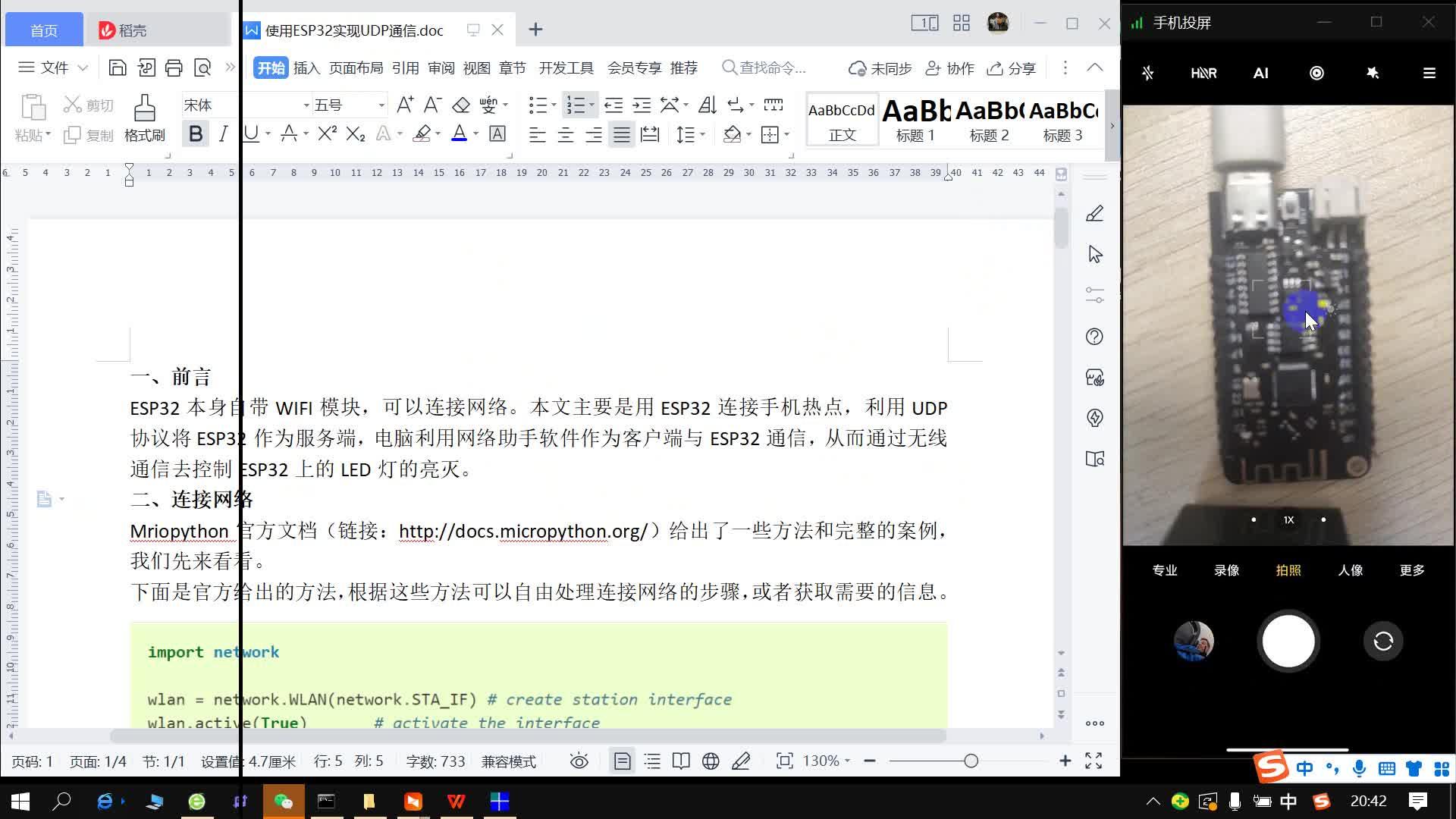Open the 130% zoom level dropdown
1456x819 pixels.
[827, 761]
